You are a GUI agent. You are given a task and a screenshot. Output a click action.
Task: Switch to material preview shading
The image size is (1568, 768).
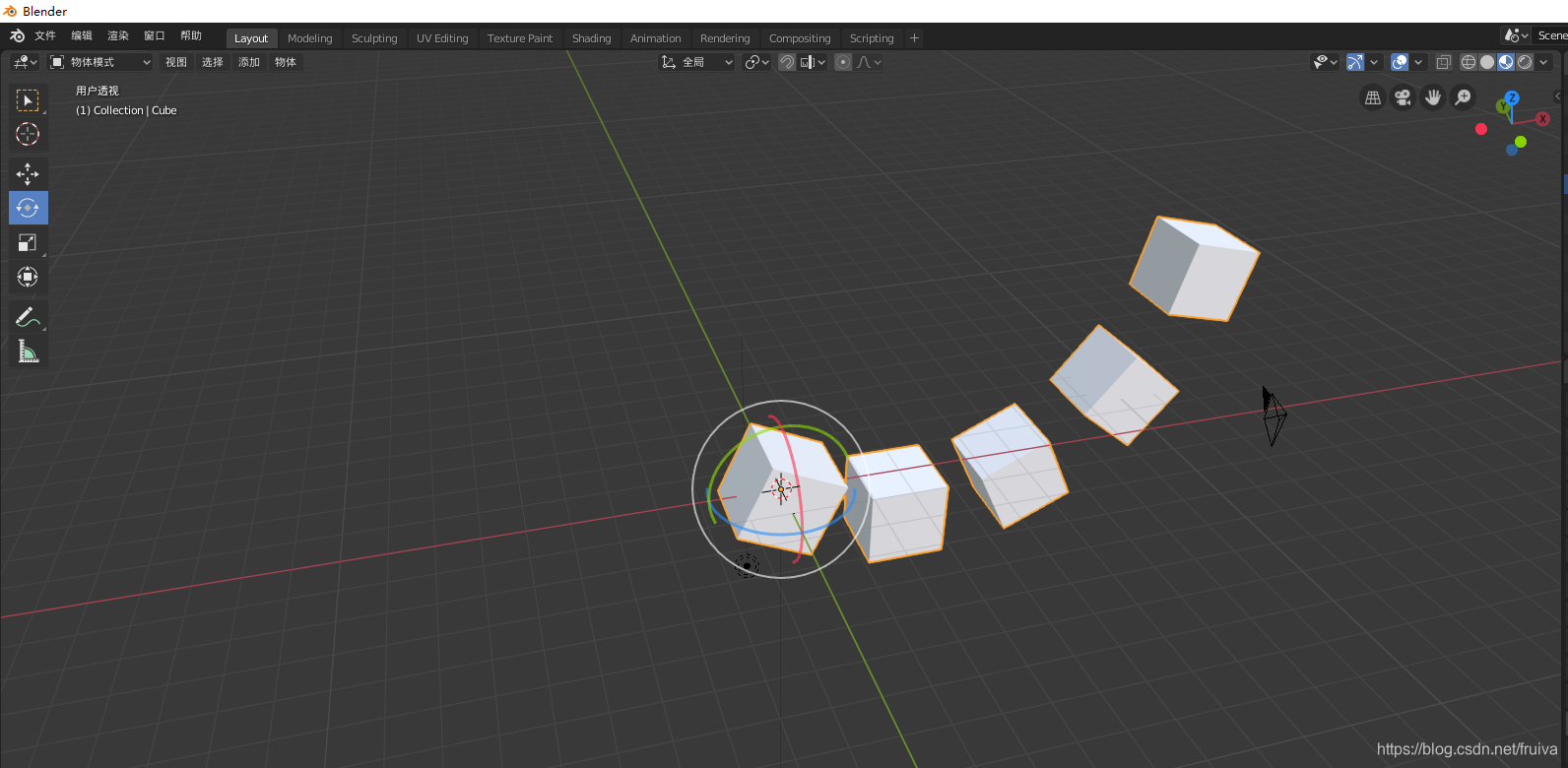(x=1506, y=62)
